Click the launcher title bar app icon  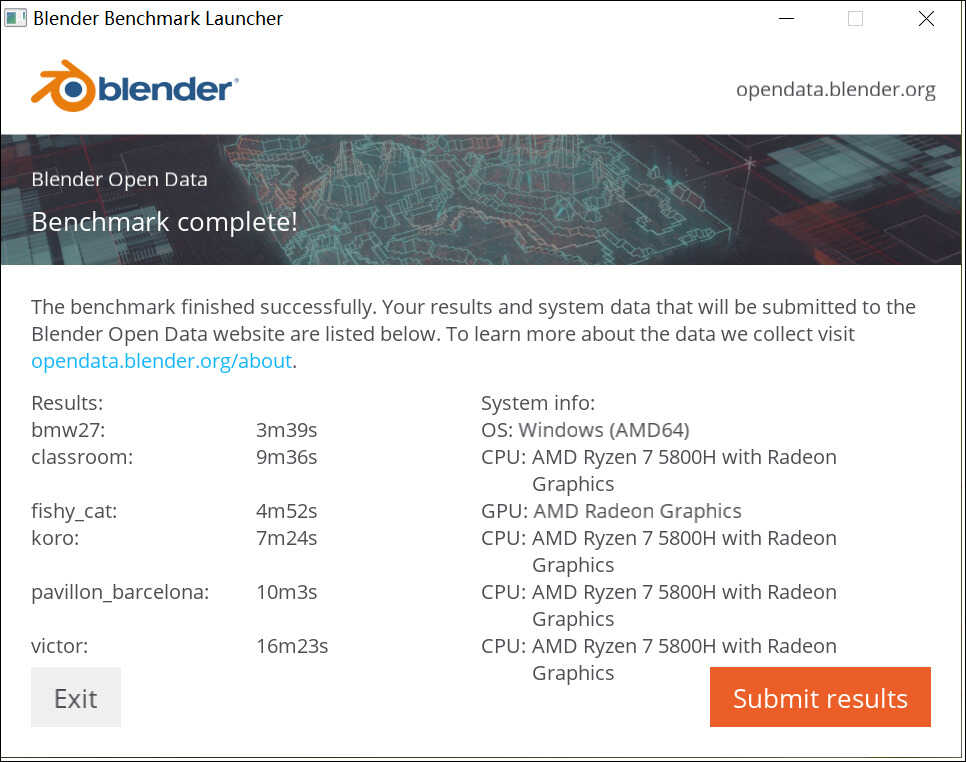[15, 18]
